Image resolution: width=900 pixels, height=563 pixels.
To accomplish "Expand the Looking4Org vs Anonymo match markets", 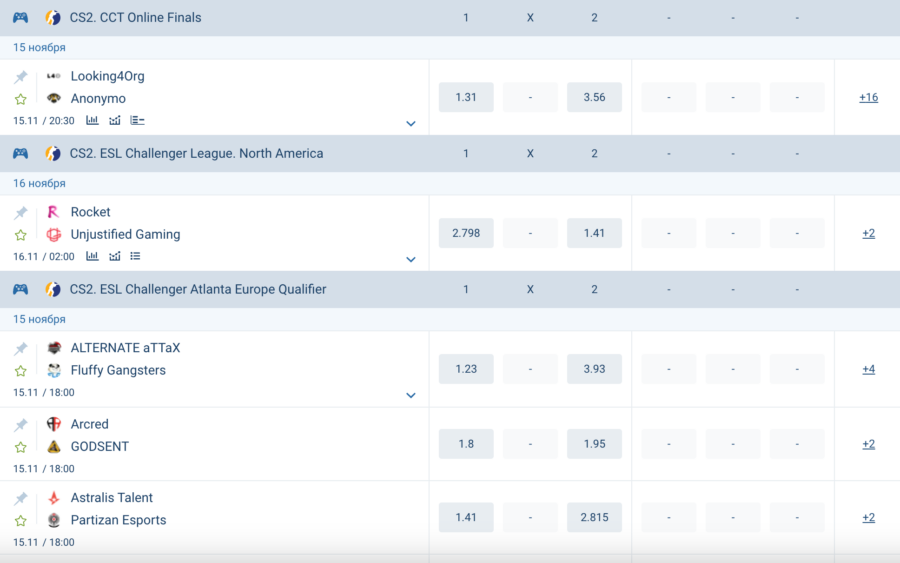I will pos(410,124).
